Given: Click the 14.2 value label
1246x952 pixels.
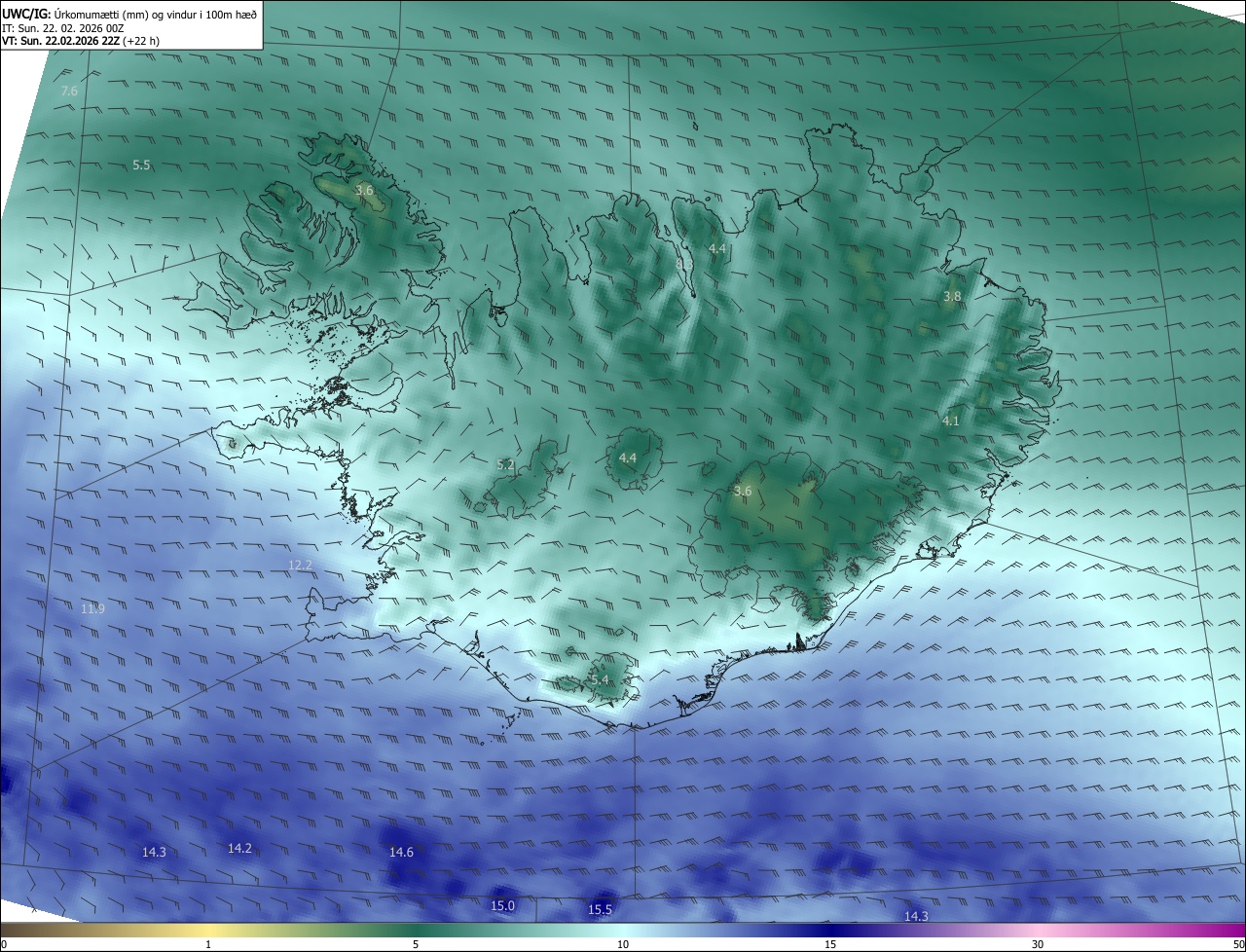Looking at the screenshot, I should pos(239,849).
